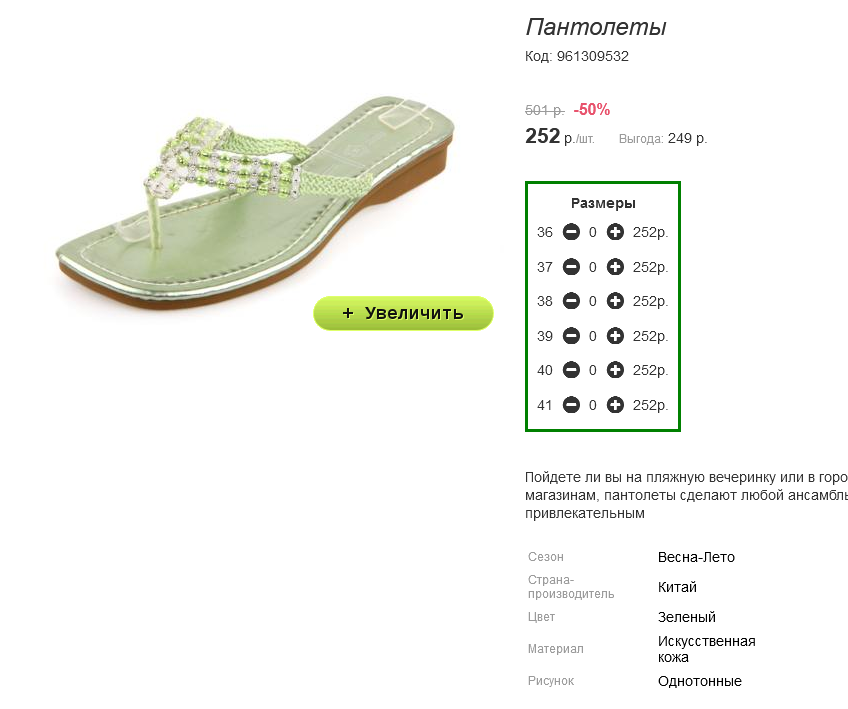Click the quantity value for size 36
Screen dimensions: 848x709
point(593,233)
